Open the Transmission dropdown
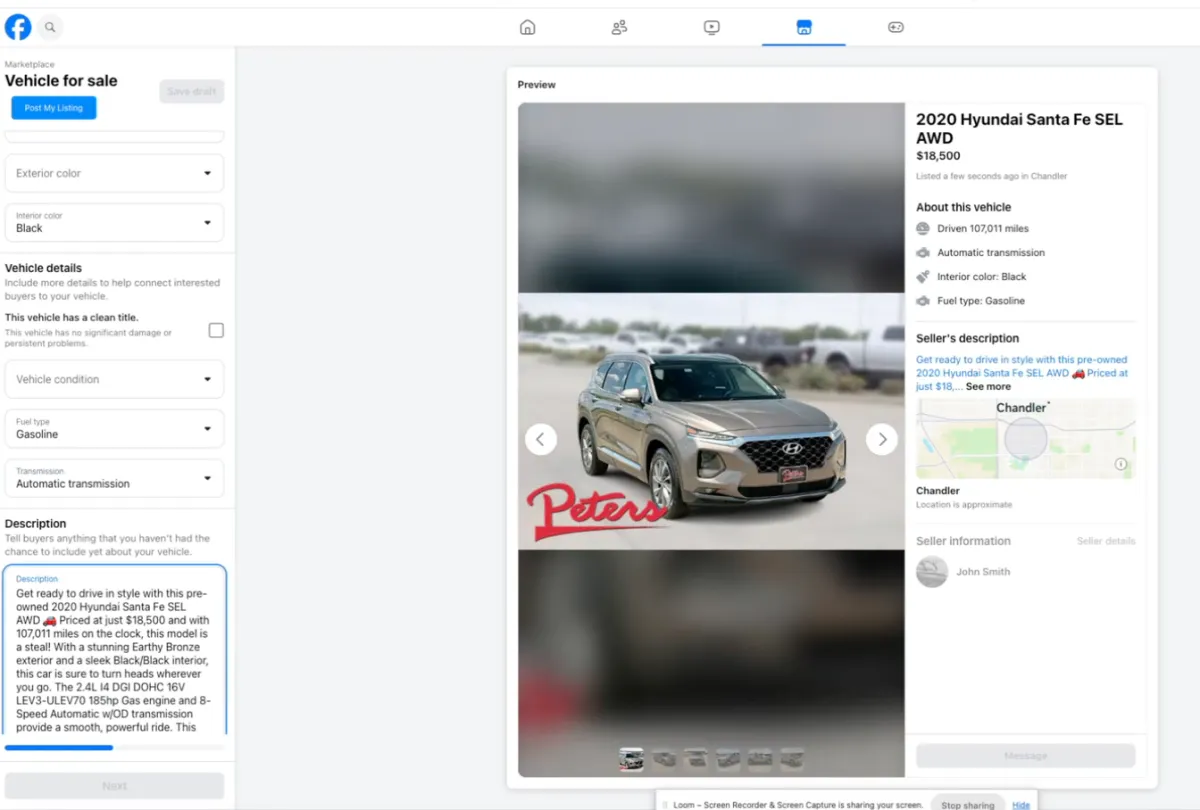The width and height of the screenshot is (1200, 810). [114, 477]
